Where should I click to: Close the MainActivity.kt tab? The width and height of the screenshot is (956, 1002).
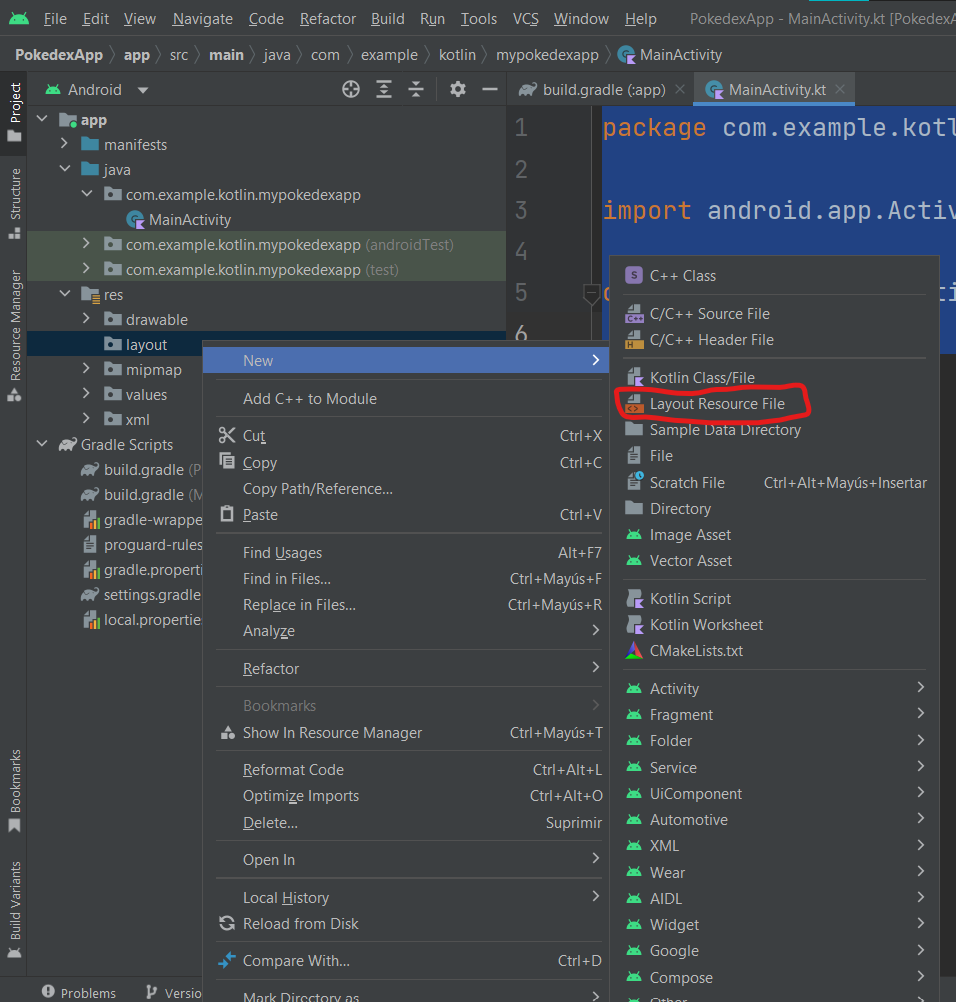point(840,90)
